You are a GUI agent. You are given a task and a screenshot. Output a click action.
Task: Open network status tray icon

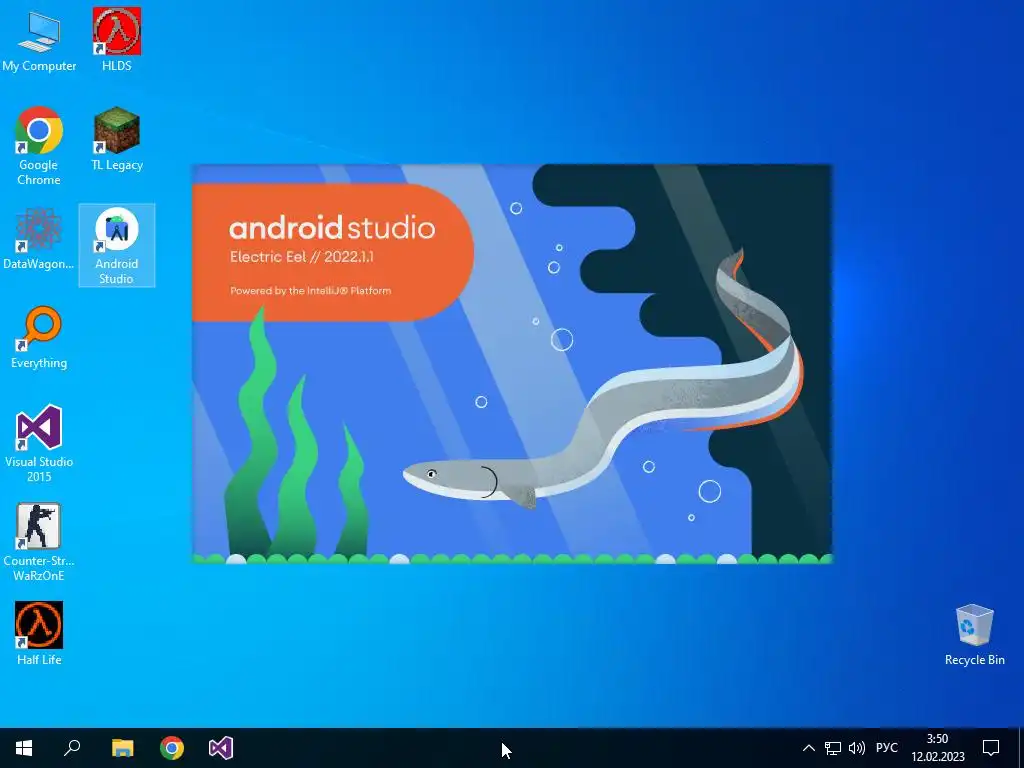coord(833,748)
